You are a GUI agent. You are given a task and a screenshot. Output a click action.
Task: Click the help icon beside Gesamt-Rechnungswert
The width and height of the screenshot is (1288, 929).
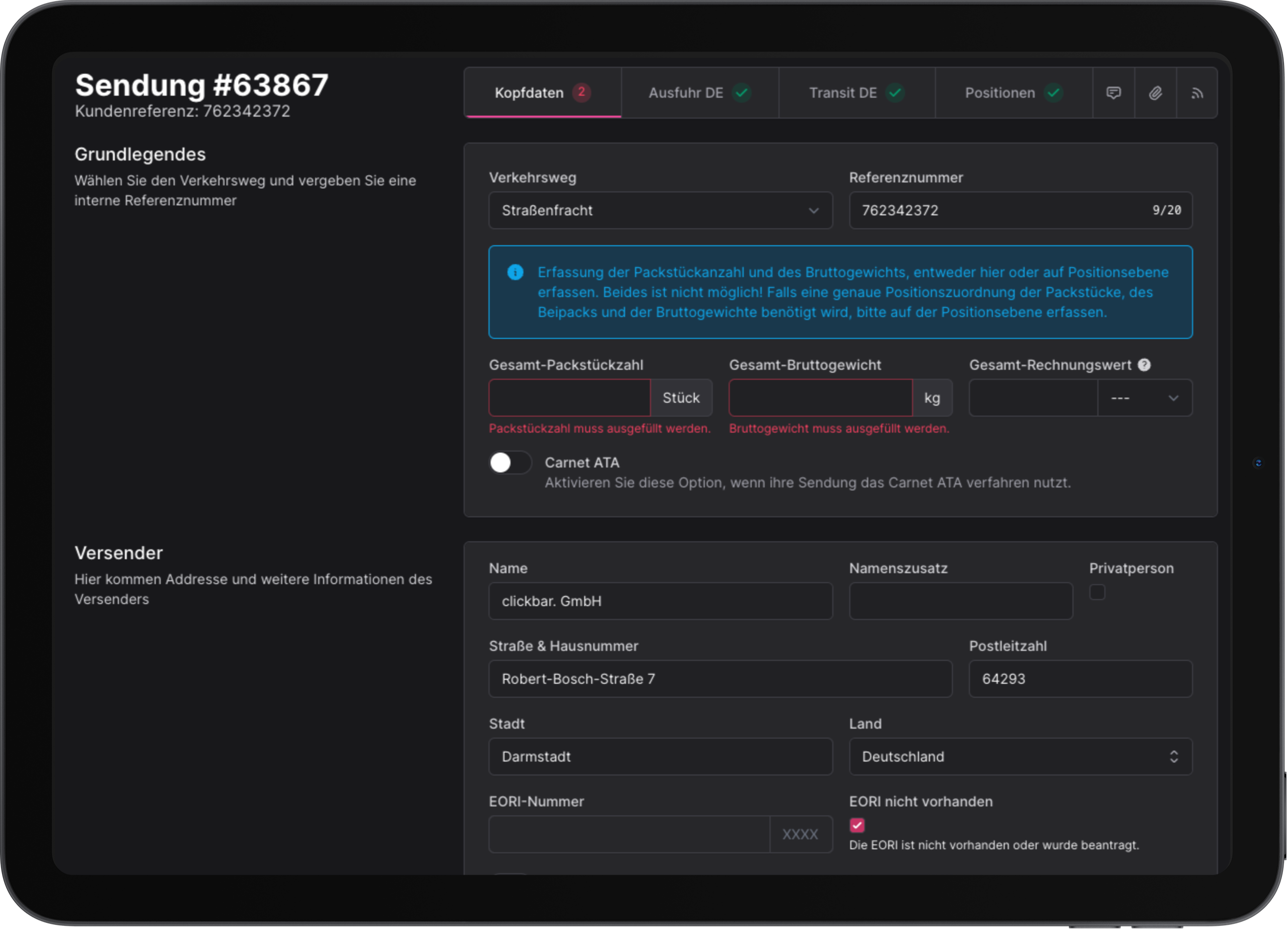(x=1145, y=365)
